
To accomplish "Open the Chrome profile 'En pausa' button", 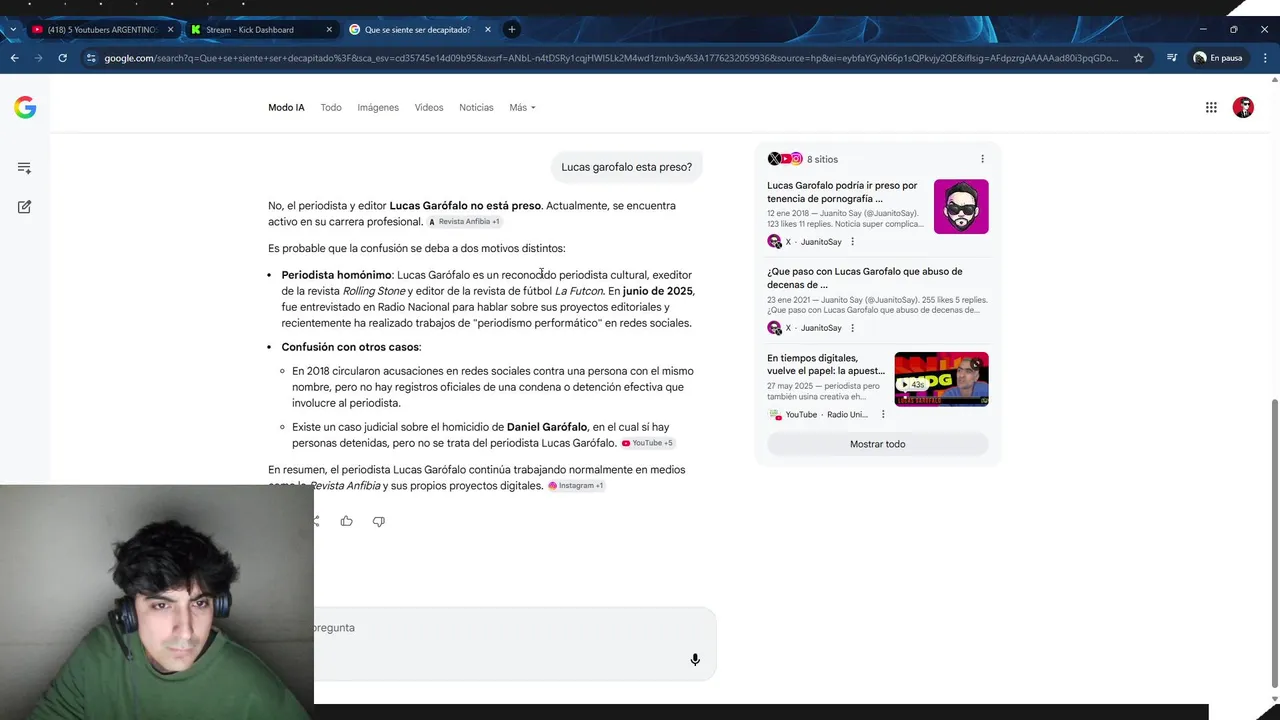I will click(x=1218, y=58).
